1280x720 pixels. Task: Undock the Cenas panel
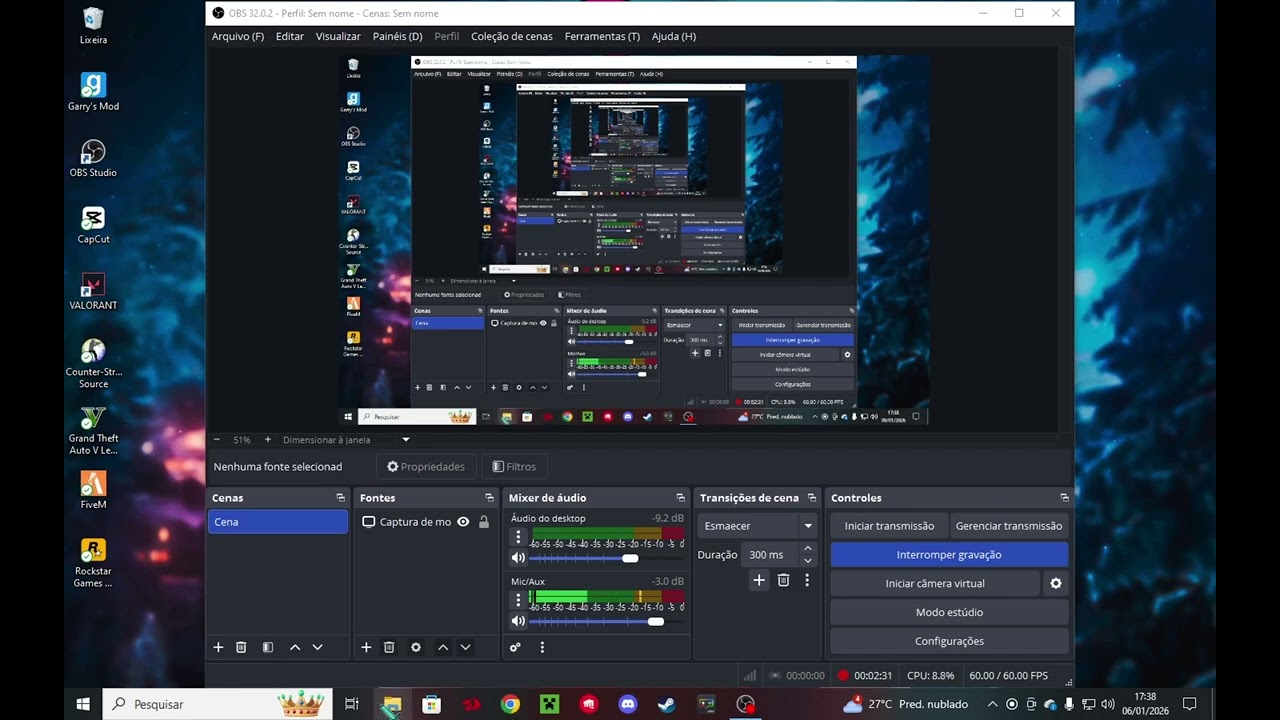(341, 498)
